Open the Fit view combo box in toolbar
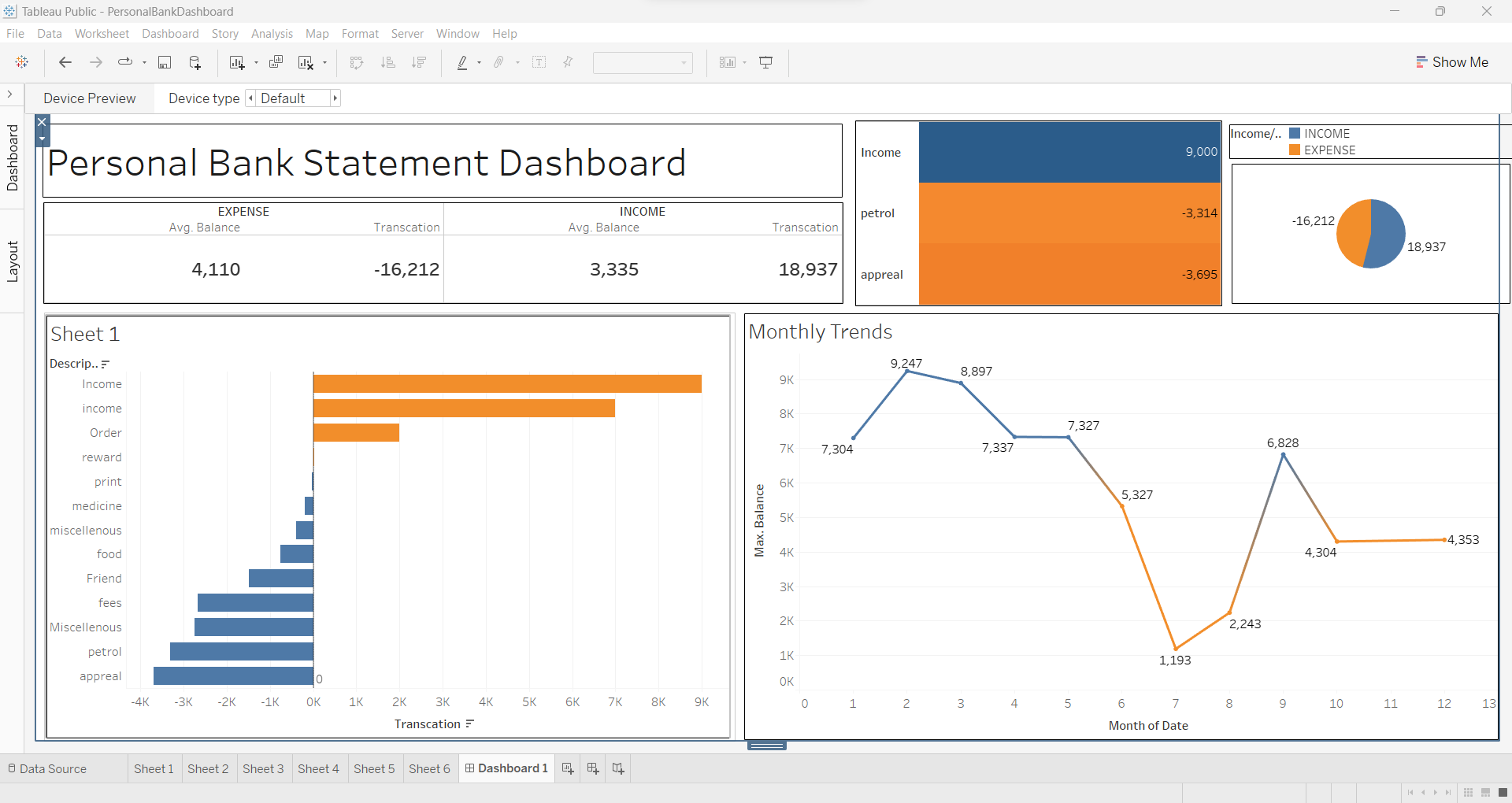Screen dimensions: 1512x803 coord(643,62)
